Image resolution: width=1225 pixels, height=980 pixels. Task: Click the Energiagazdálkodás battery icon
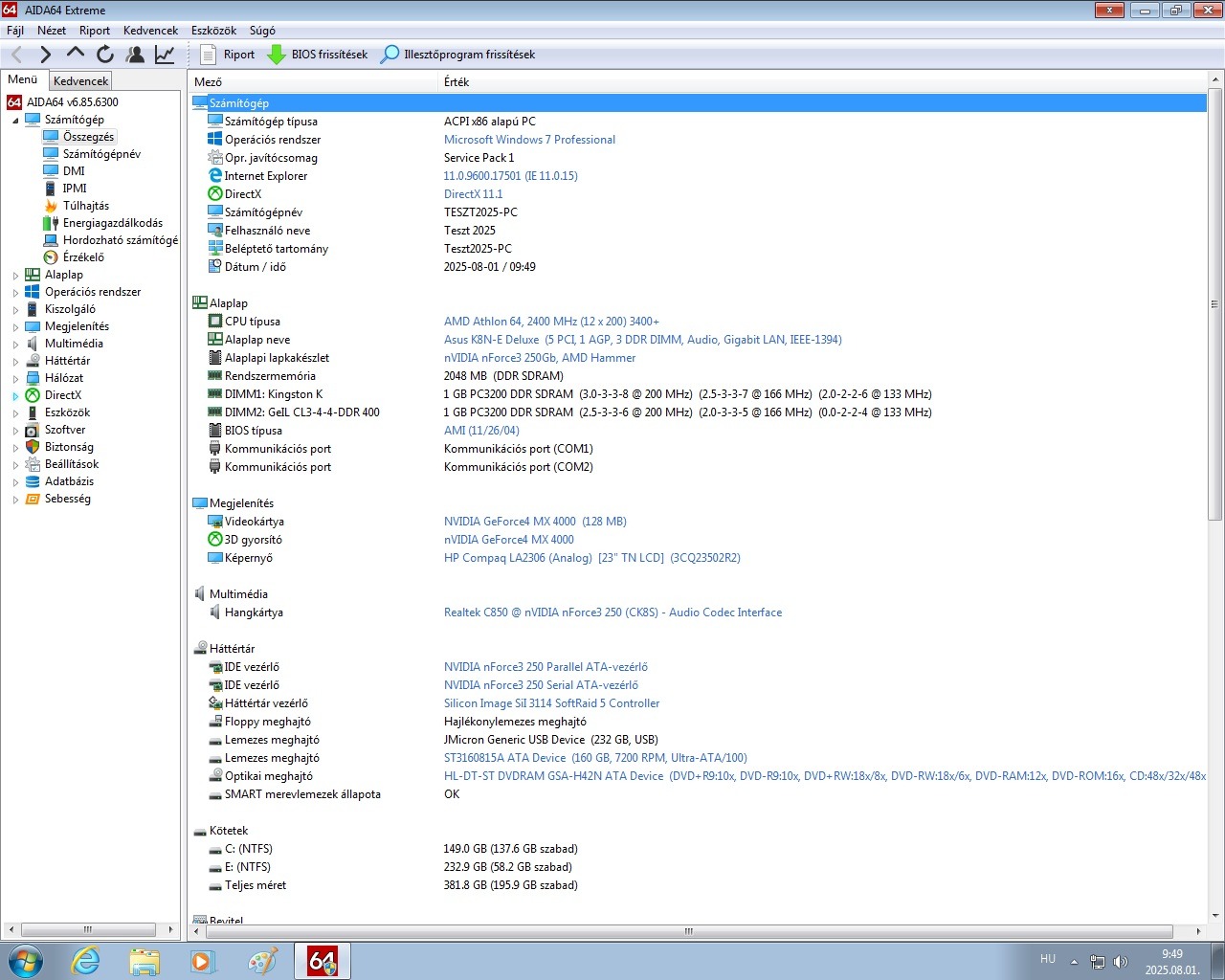[x=51, y=223]
